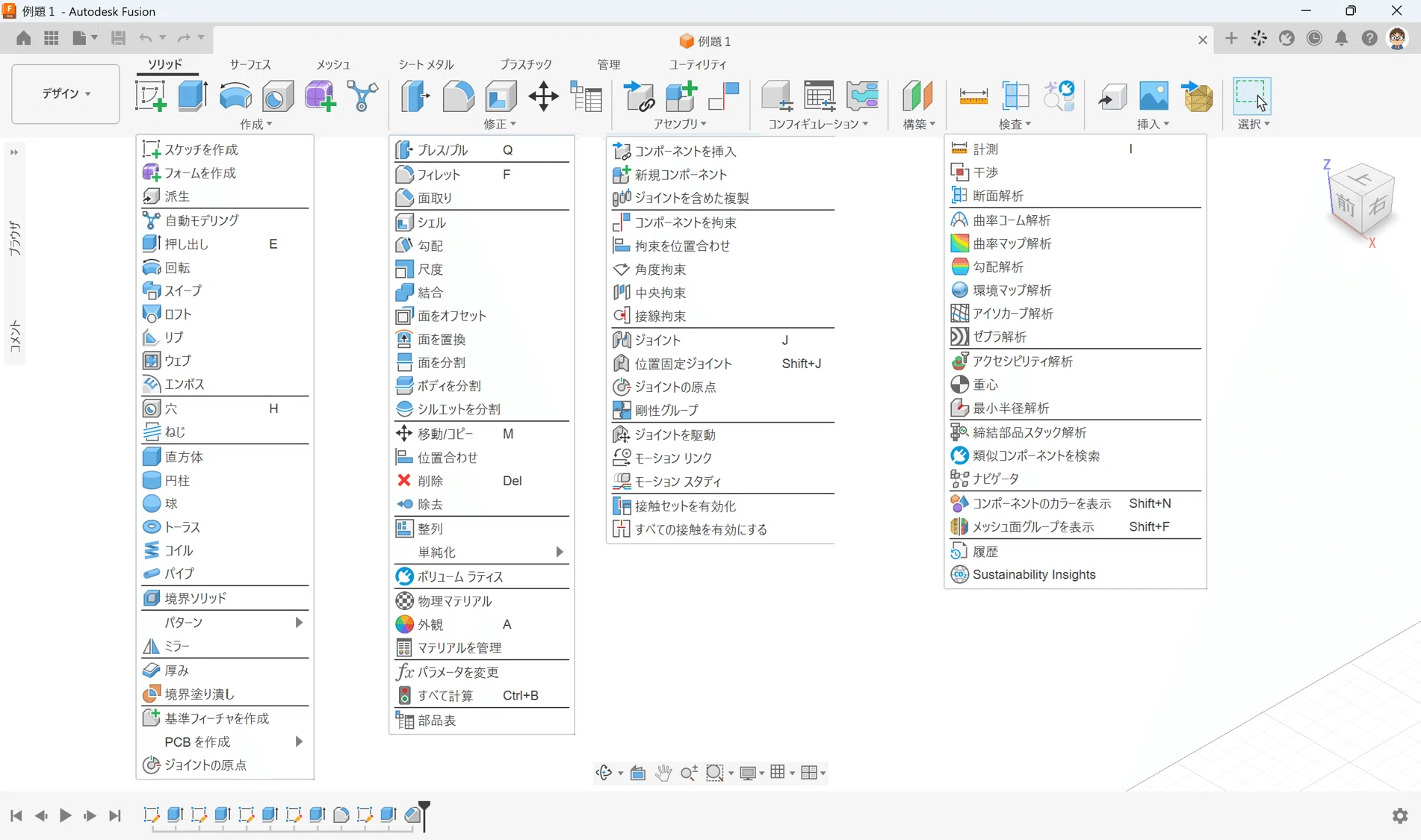
Task: Click the Automated Modeling toolbar icon
Action: pos(362,96)
